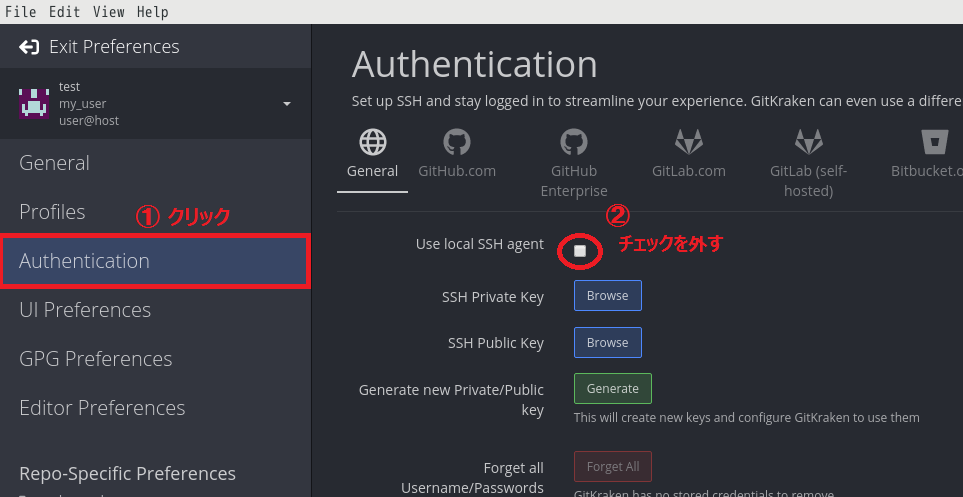Open the Bitbucket bucket icon
Viewport: 963px width, 497px height.
point(936,142)
